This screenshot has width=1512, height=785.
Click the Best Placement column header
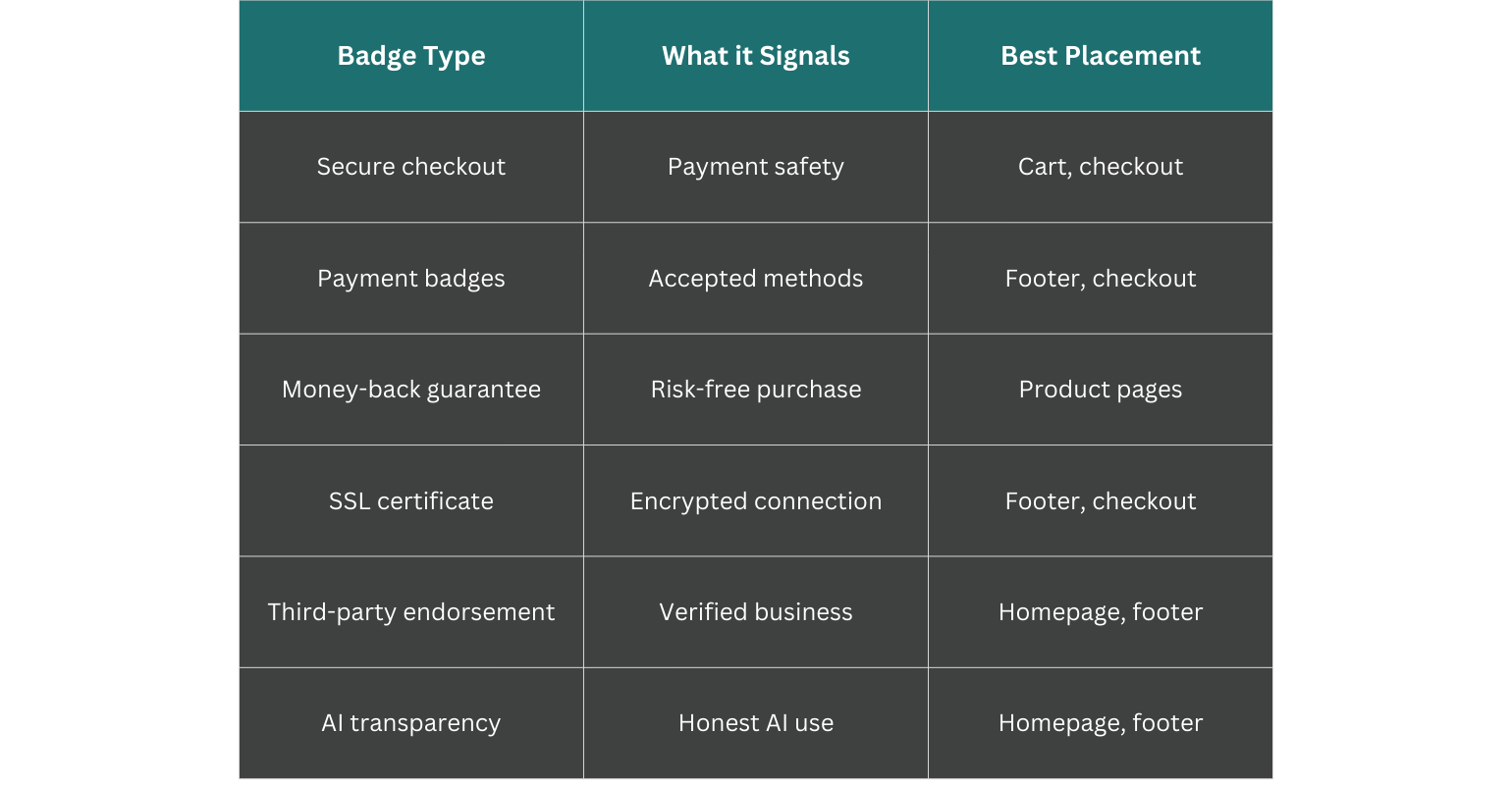pyautogui.click(x=1101, y=56)
